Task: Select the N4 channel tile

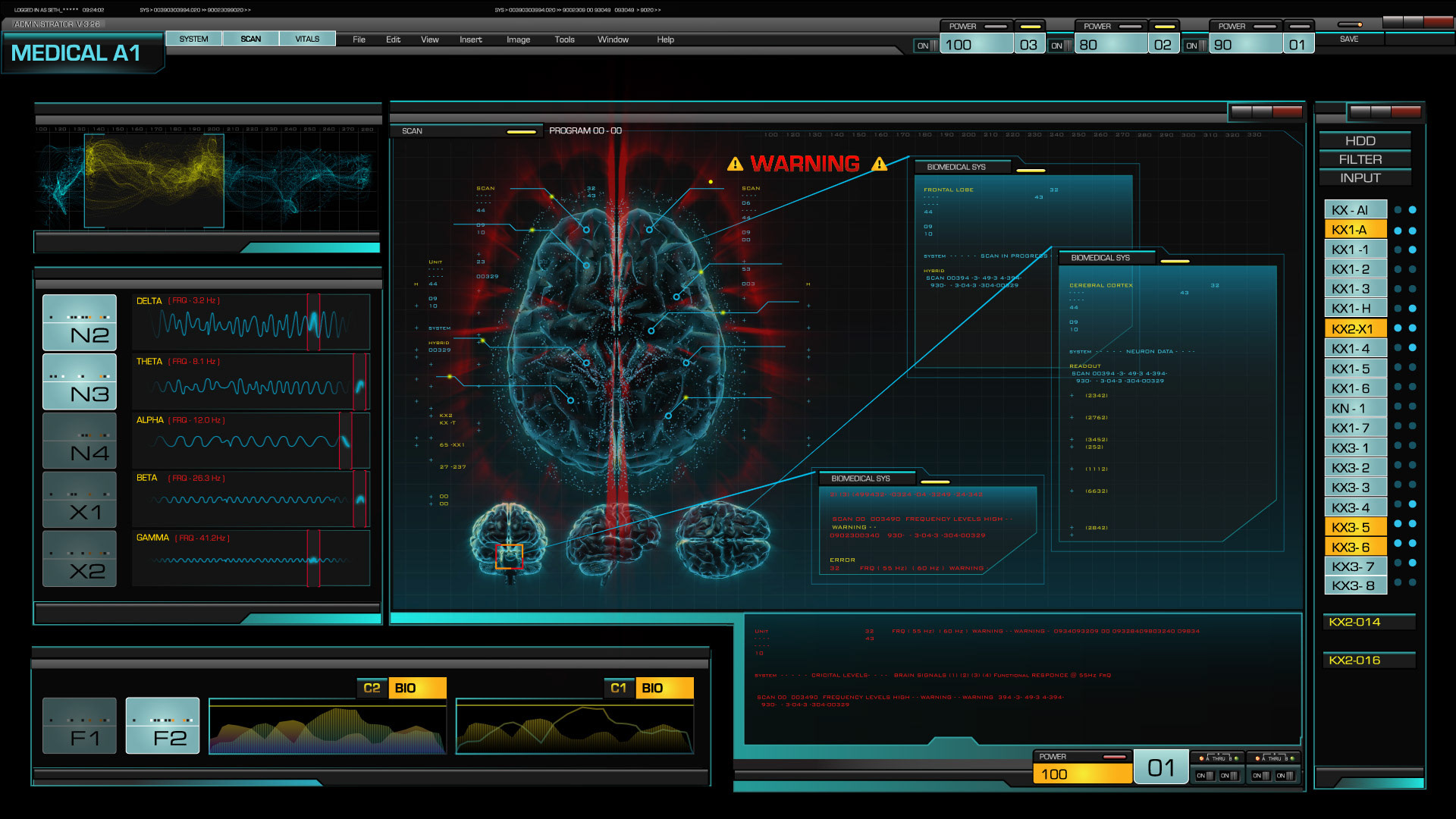Action: coord(80,441)
